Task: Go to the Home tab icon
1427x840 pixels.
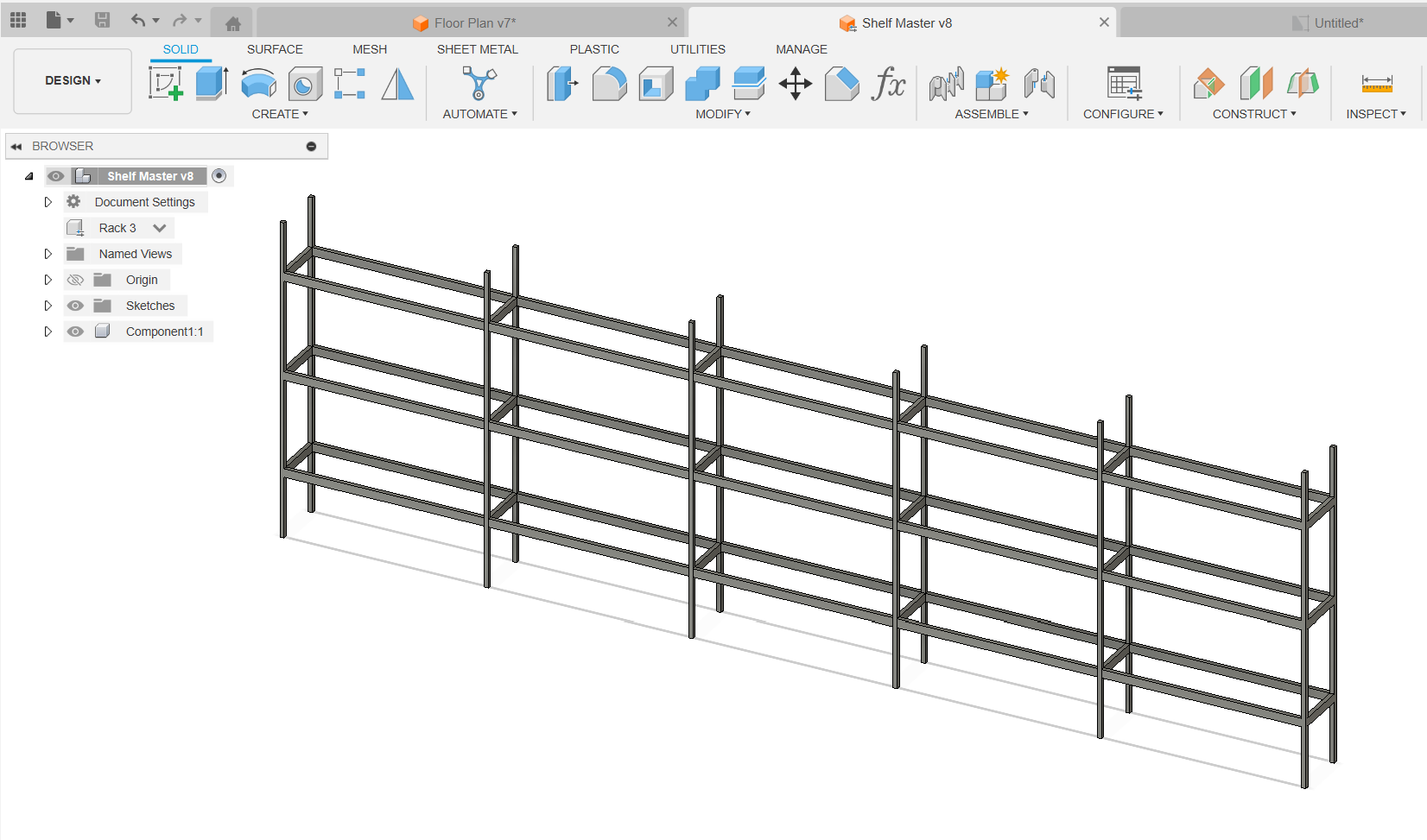Action: 232,23
